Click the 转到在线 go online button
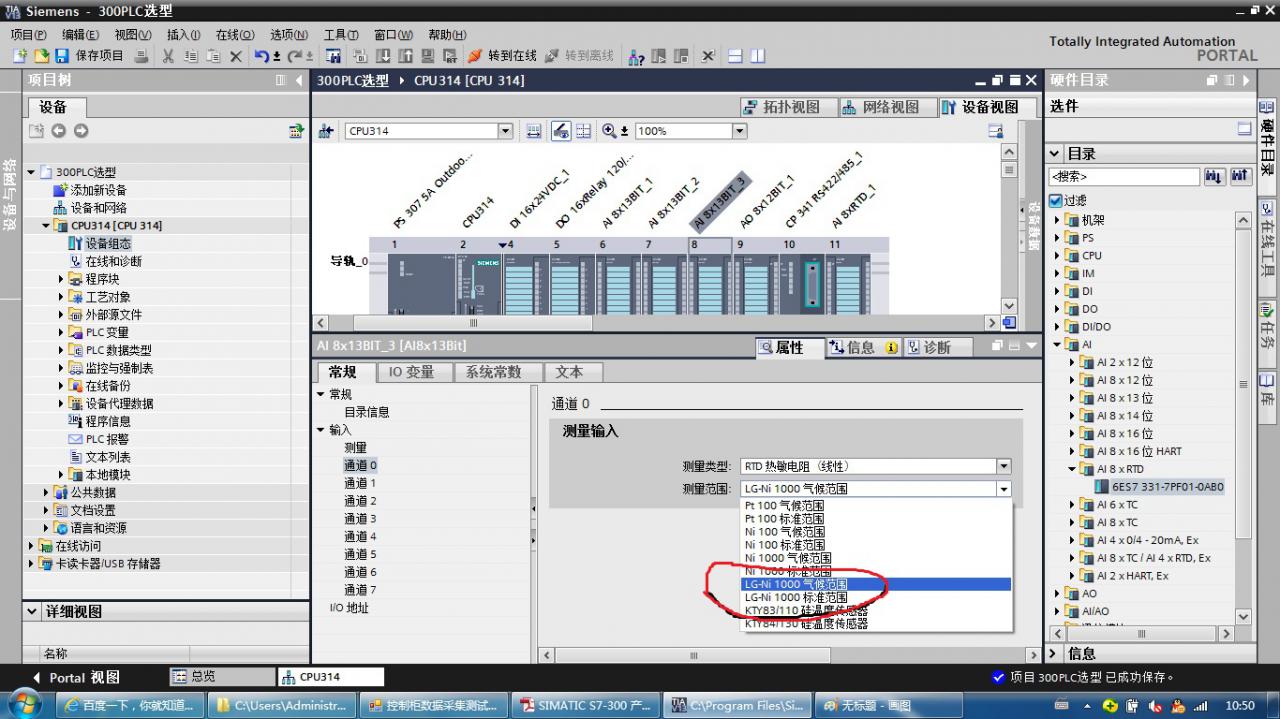1280x719 pixels. (502, 56)
